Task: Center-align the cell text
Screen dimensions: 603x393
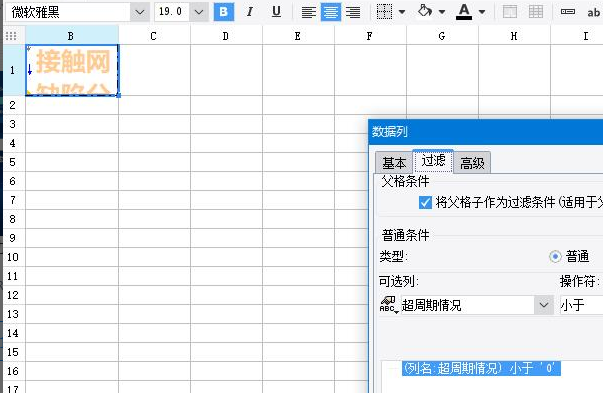Action: tap(331, 12)
